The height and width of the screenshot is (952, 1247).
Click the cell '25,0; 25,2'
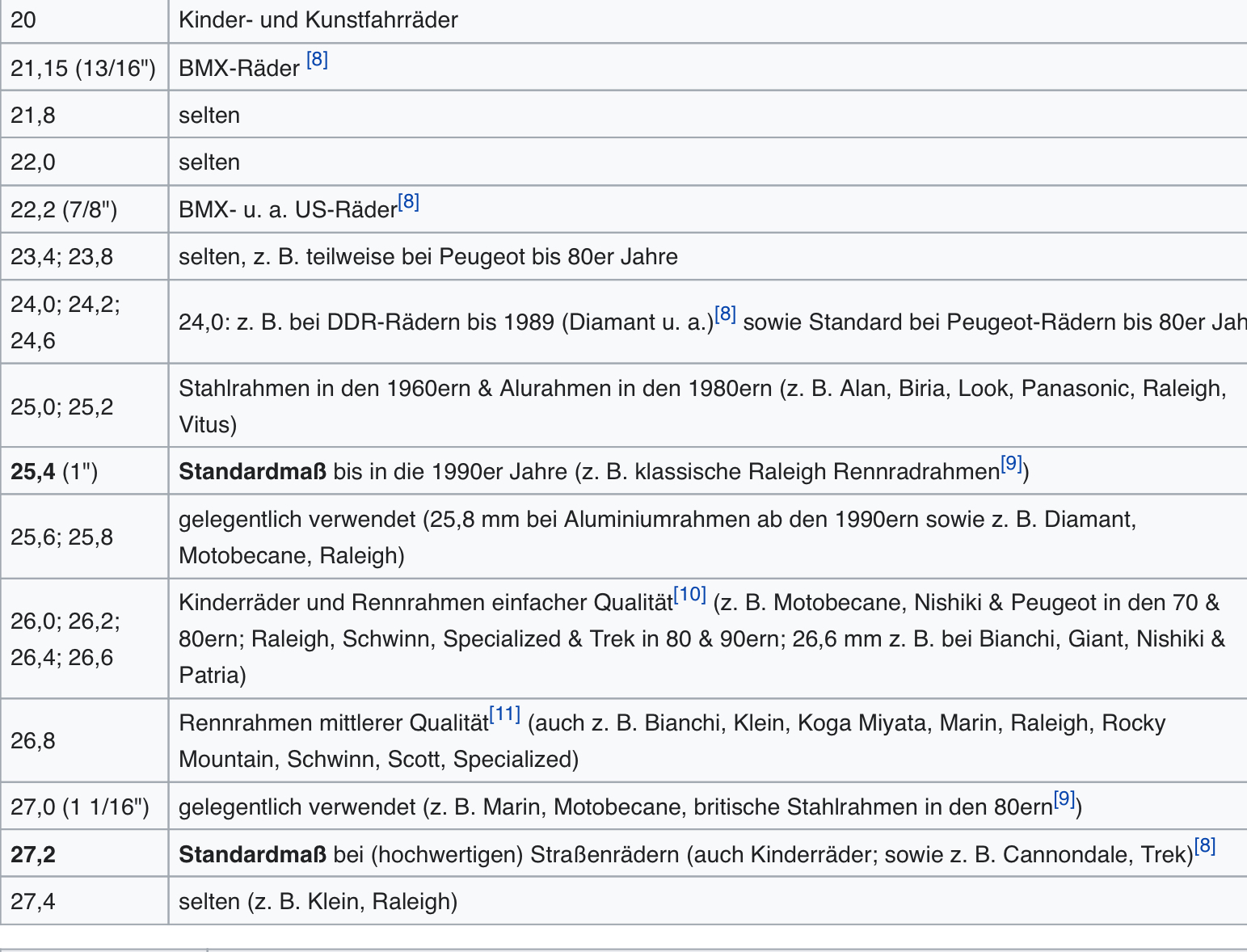(84, 406)
